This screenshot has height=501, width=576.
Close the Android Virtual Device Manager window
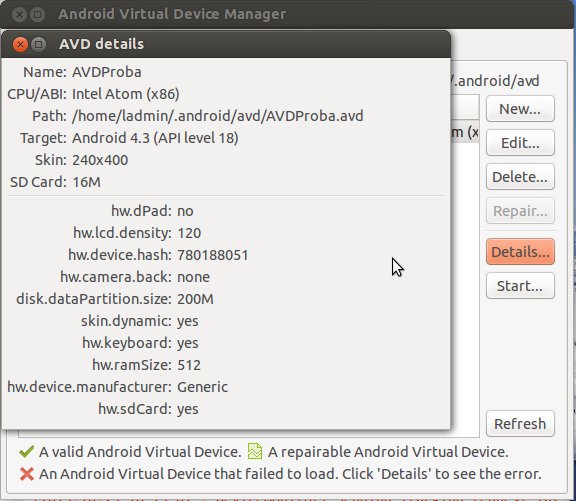tap(19, 15)
